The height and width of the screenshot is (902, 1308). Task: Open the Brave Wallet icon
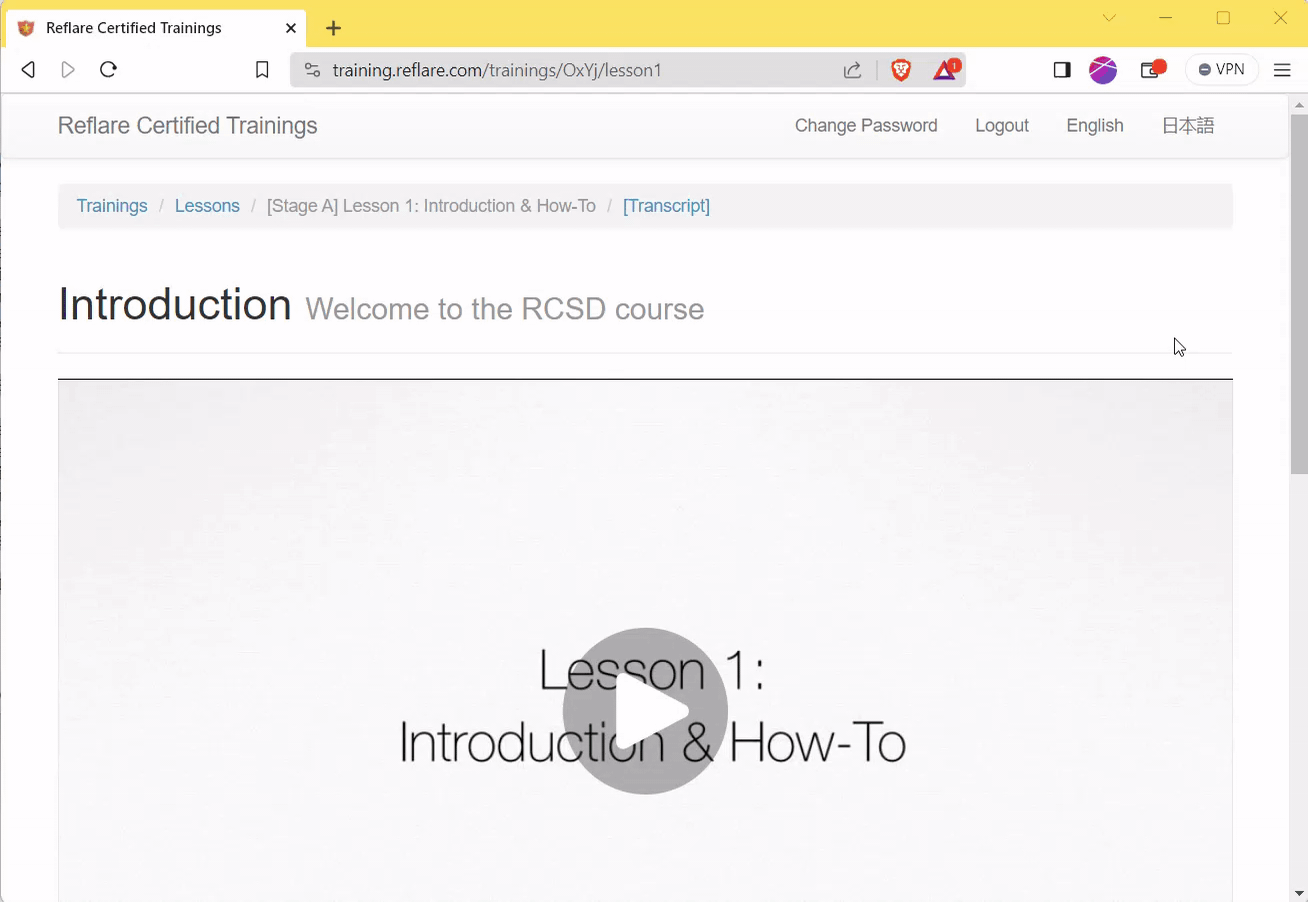point(1153,70)
